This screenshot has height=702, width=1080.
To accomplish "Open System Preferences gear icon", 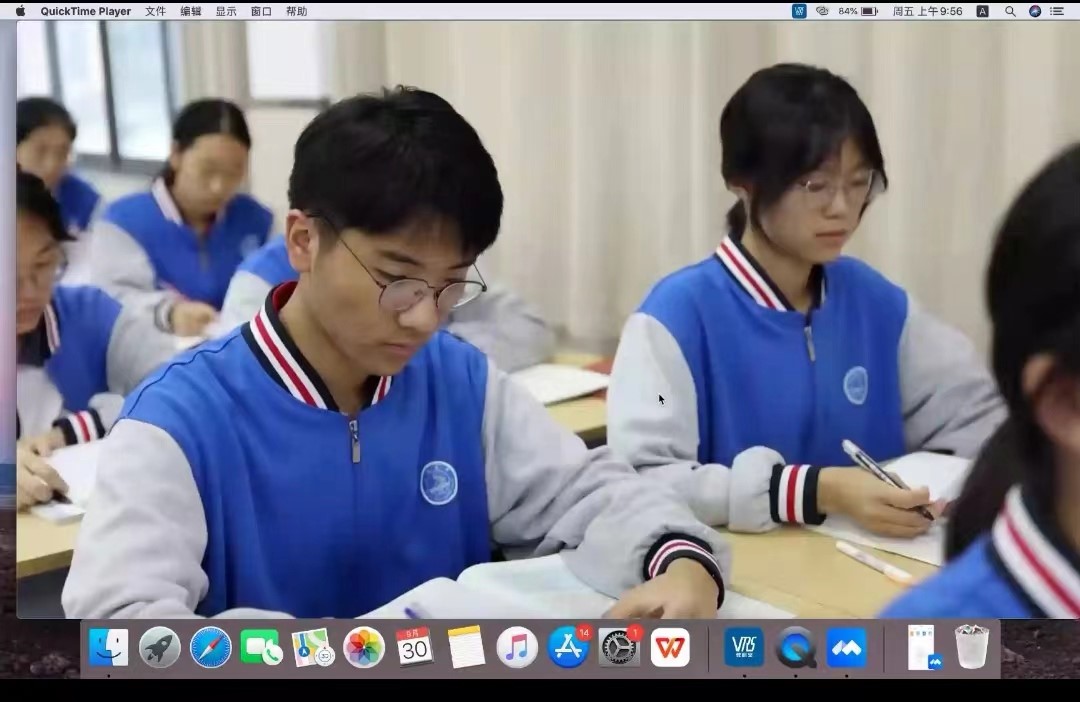I will tap(619, 647).
